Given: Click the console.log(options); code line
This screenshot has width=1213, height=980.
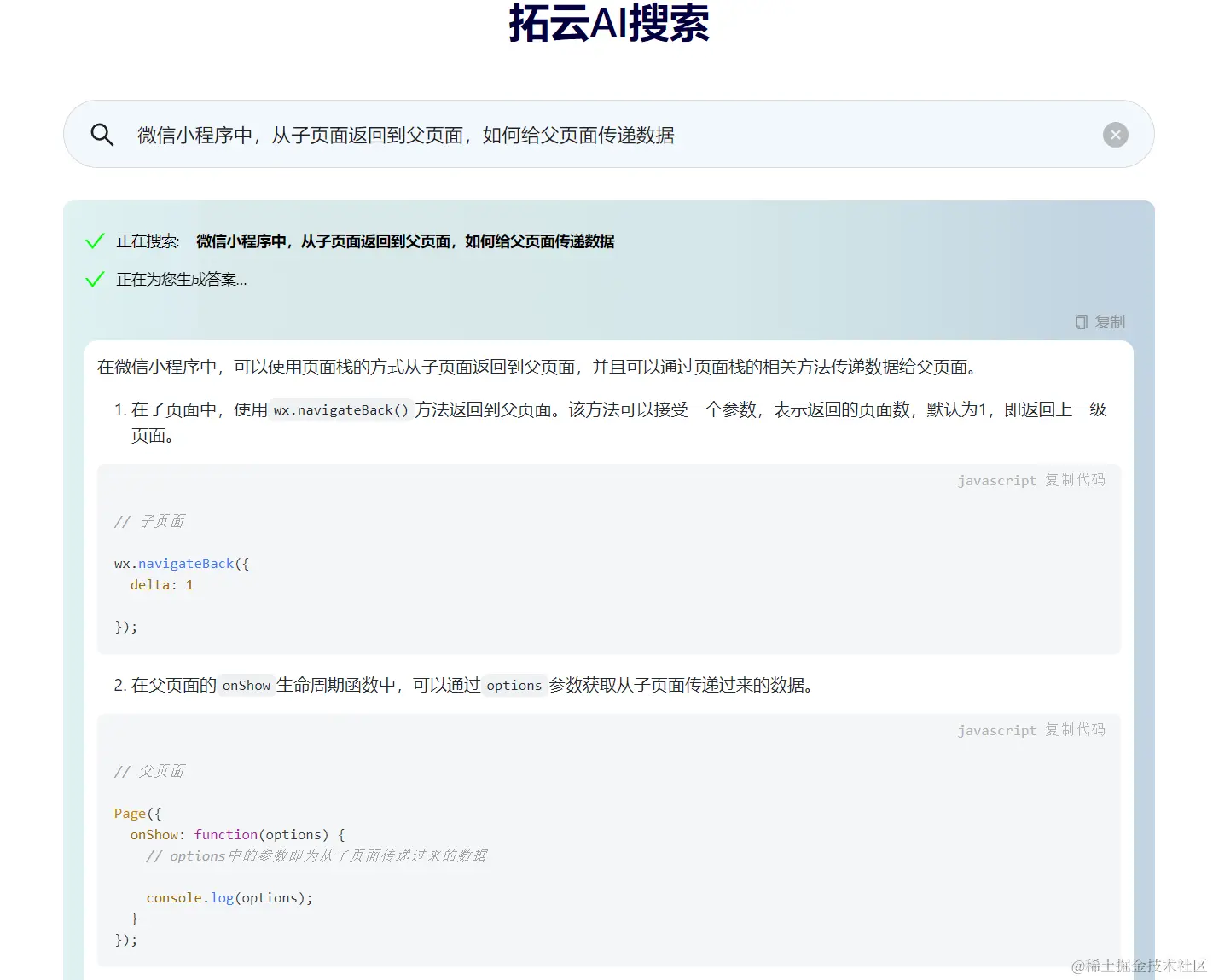Looking at the screenshot, I should coord(229,898).
